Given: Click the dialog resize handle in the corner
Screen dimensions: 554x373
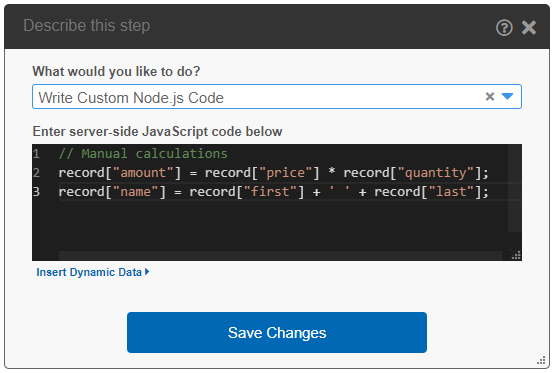Looking at the screenshot, I should (541, 360).
